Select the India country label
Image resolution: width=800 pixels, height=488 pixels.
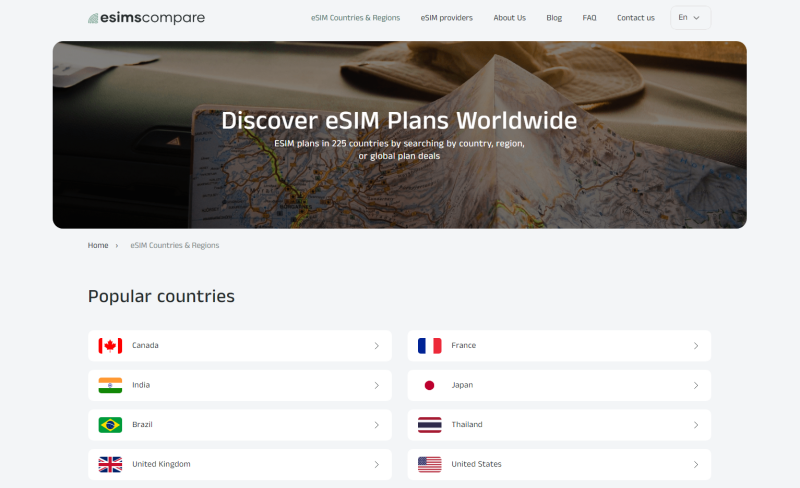pyautogui.click(x=141, y=385)
